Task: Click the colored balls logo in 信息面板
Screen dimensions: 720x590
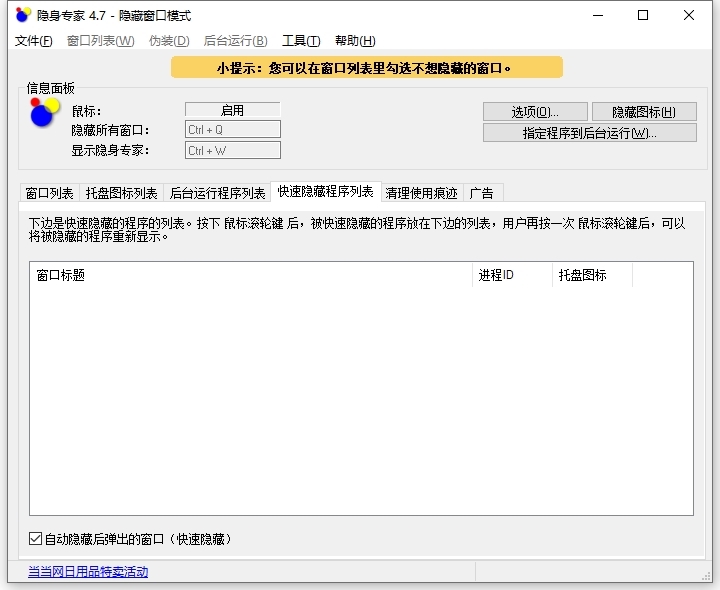Action: (44, 112)
